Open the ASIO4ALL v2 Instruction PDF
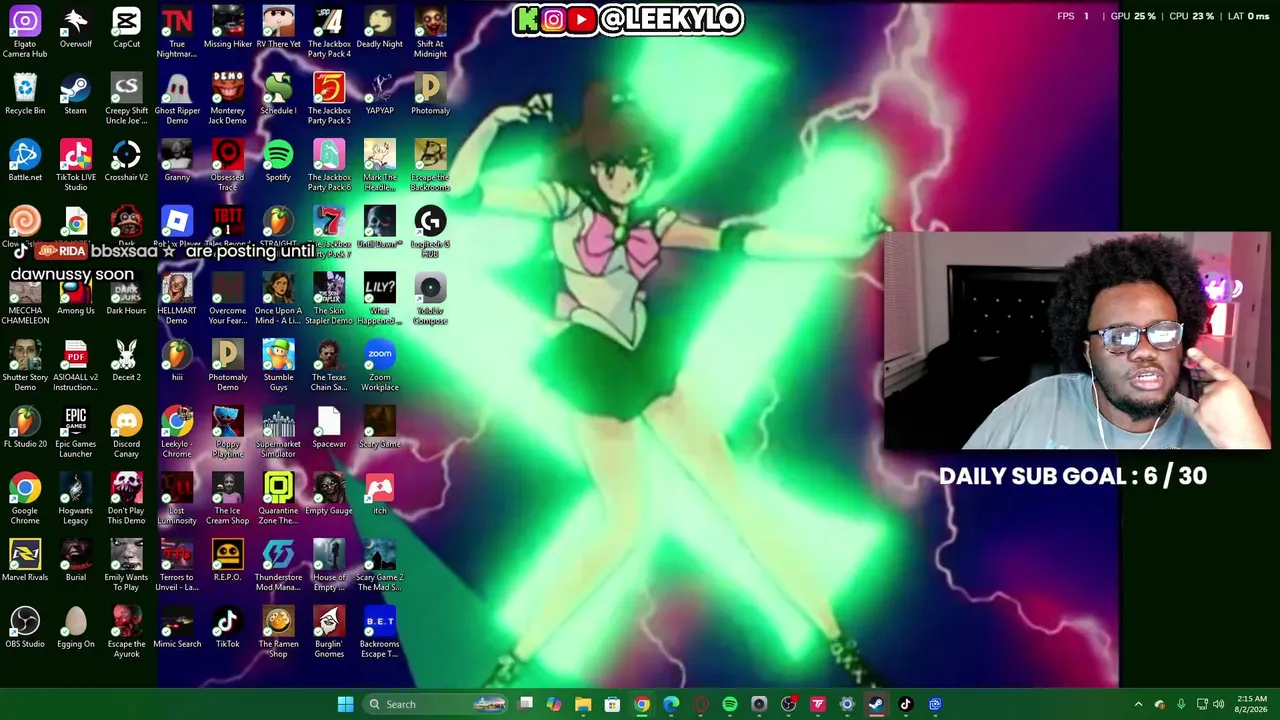This screenshot has height=720, width=1280. pos(76,366)
